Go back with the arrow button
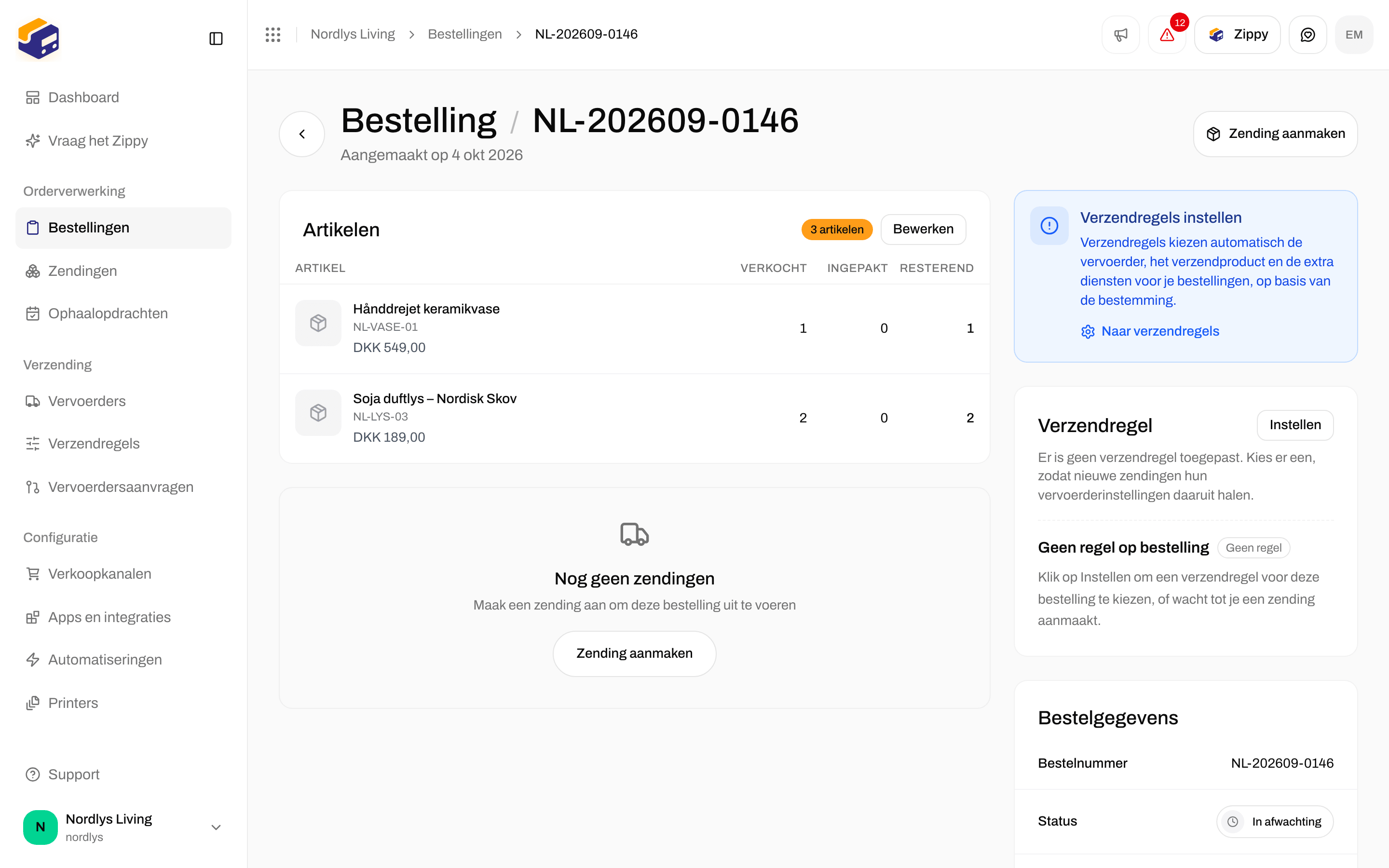This screenshot has height=868, width=1389. (302, 134)
